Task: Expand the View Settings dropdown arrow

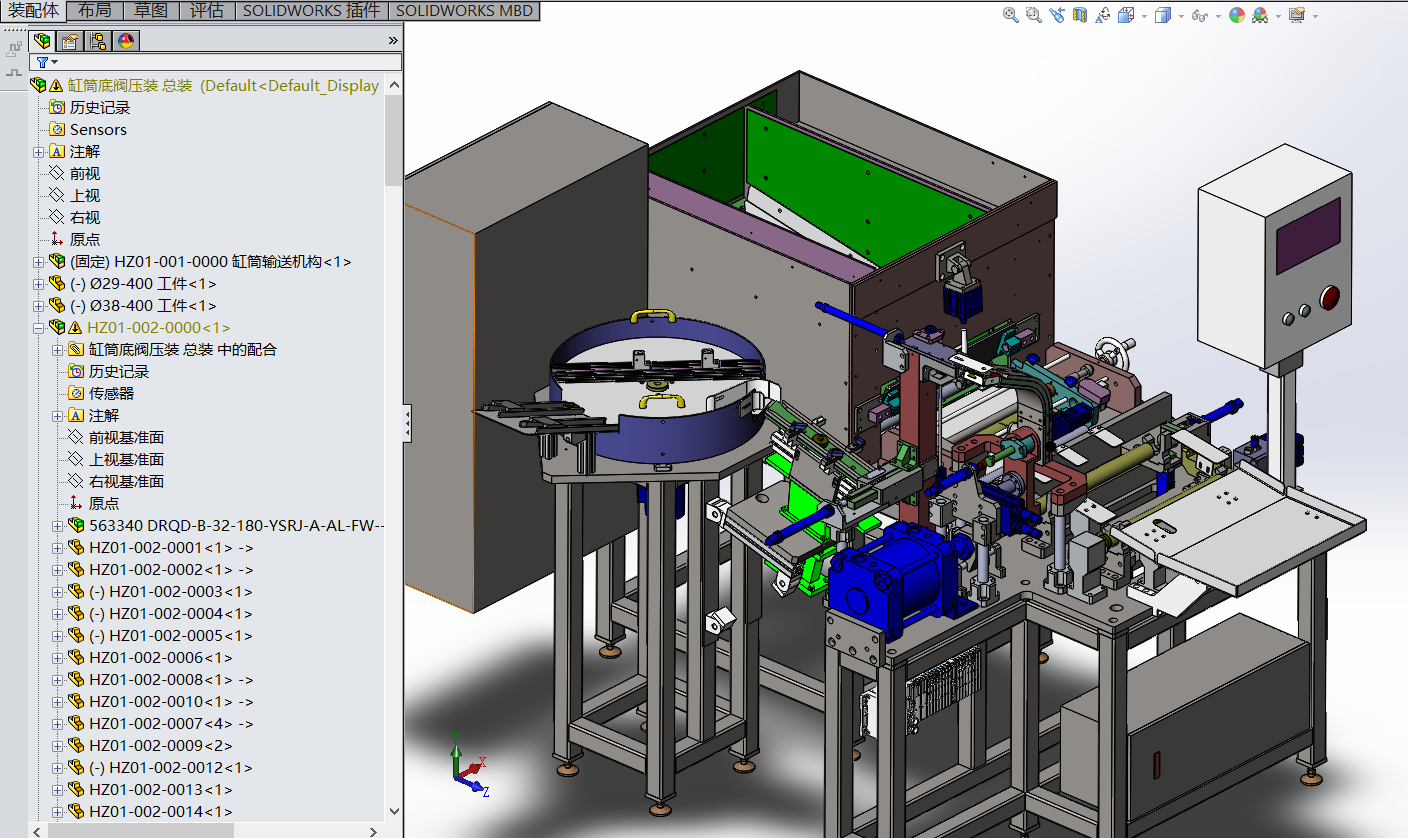Action: (x=1315, y=16)
